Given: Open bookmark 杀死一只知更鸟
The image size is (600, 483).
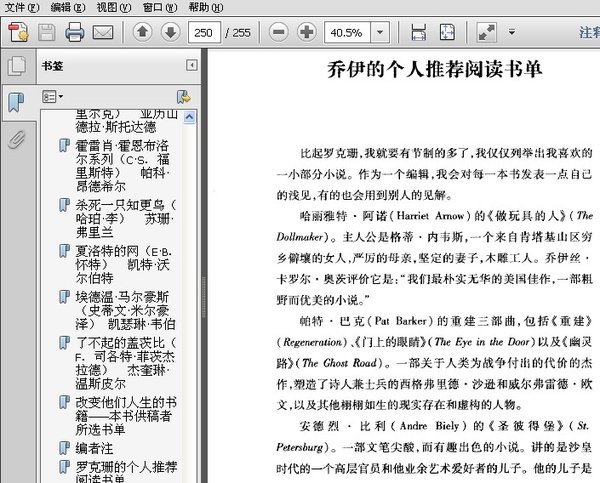Looking at the screenshot, I should pos(125,219).
